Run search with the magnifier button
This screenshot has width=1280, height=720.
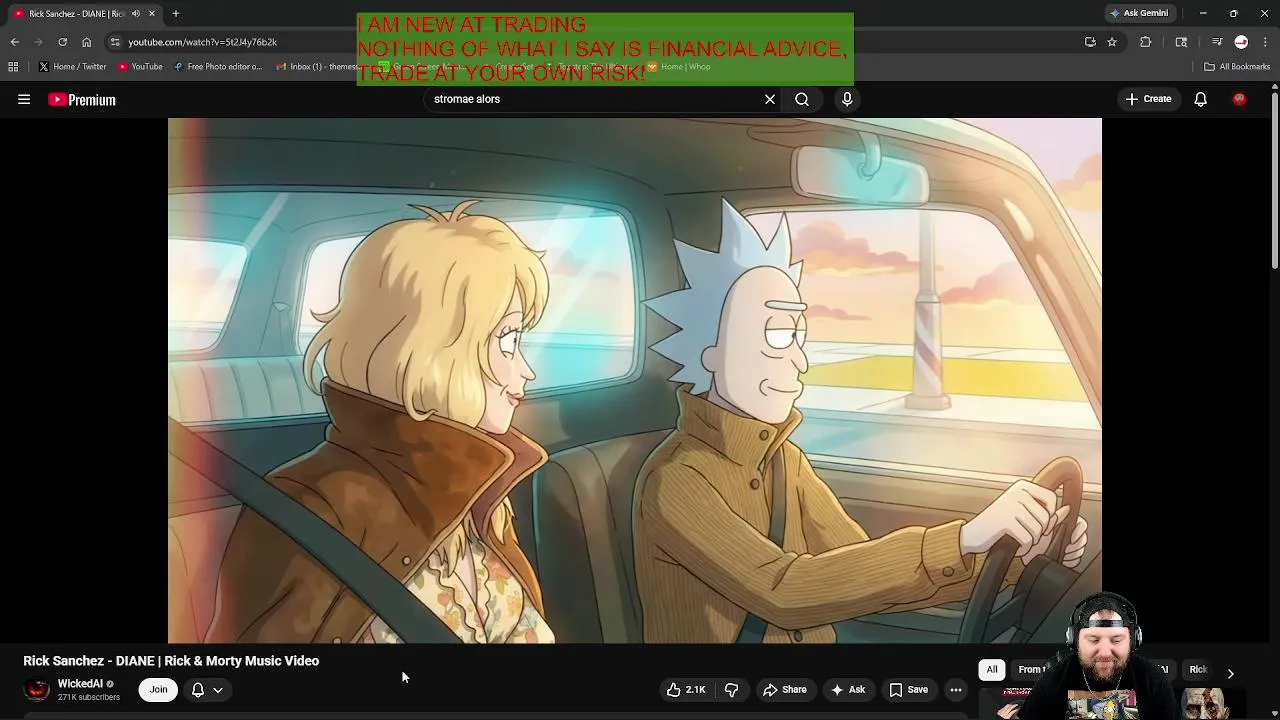(802, 99)
